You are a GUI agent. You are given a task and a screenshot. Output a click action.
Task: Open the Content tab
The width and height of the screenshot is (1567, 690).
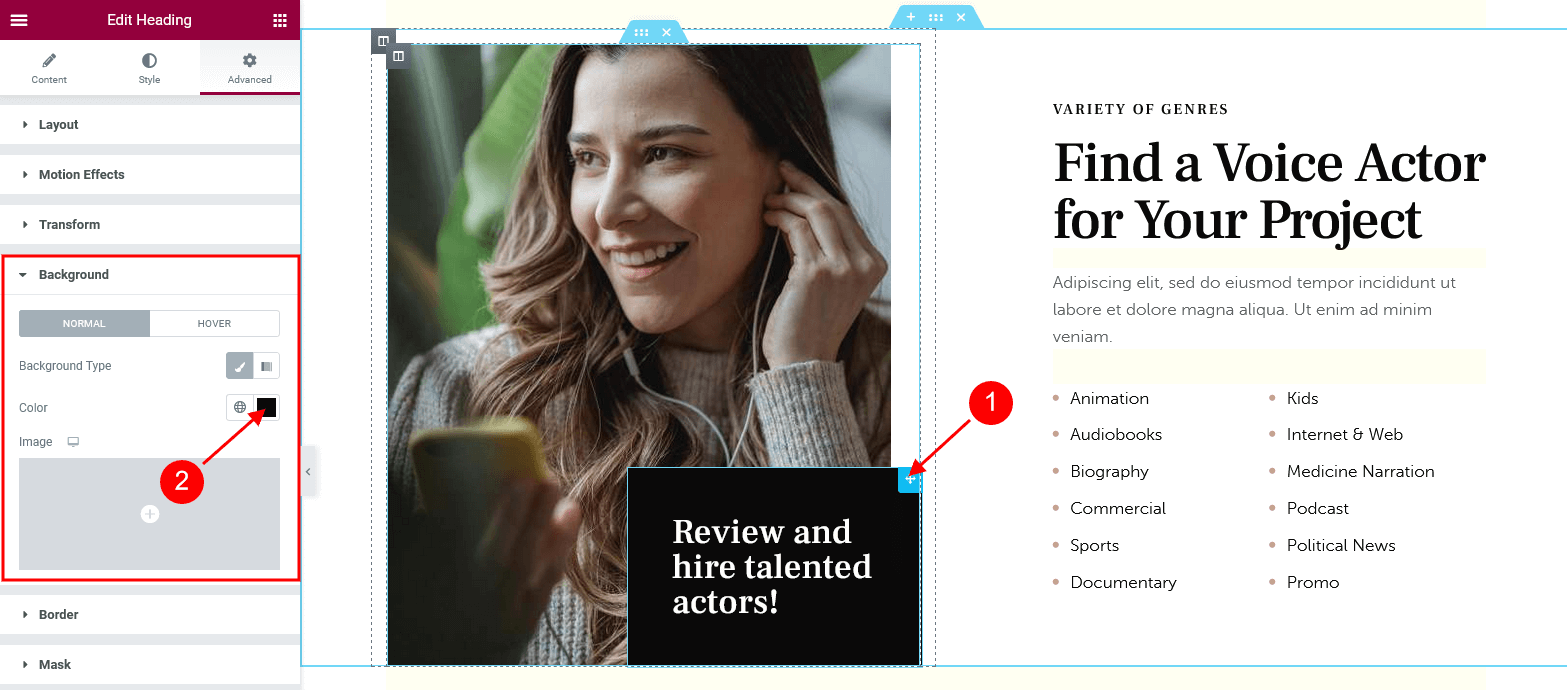(49, 68)
